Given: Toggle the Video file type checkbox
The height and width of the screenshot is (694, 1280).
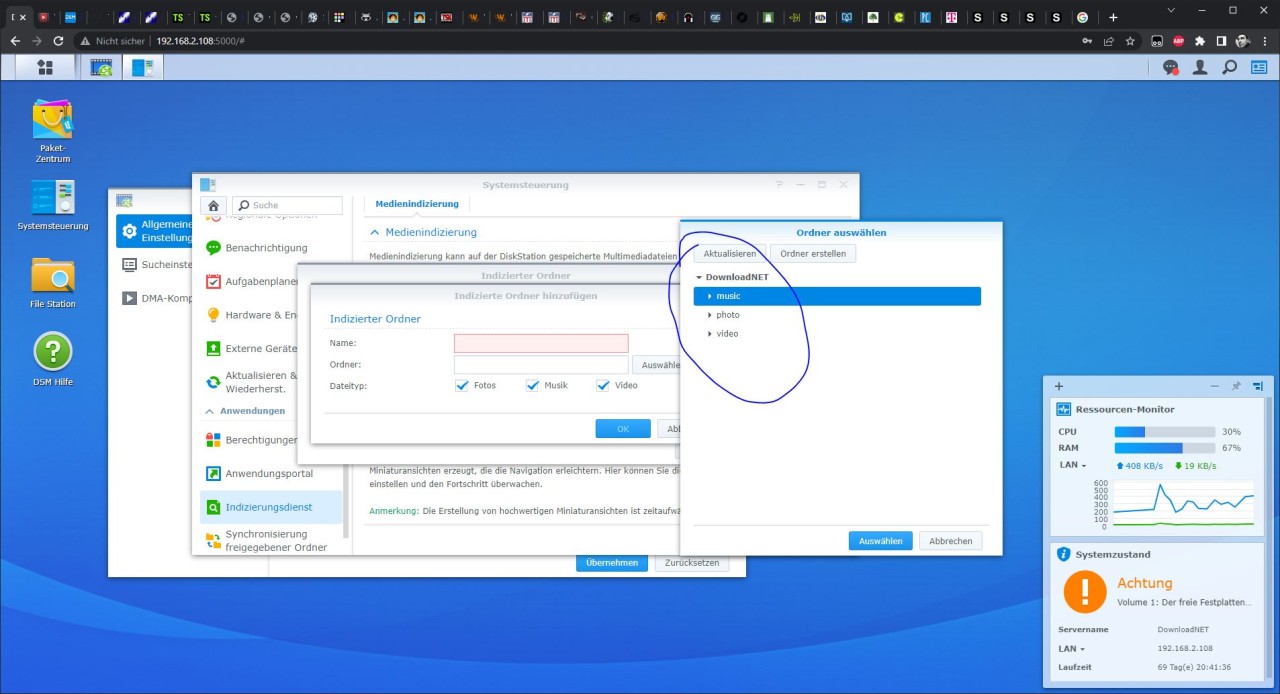Looking at the screenshot, I should tap(603, 385).
